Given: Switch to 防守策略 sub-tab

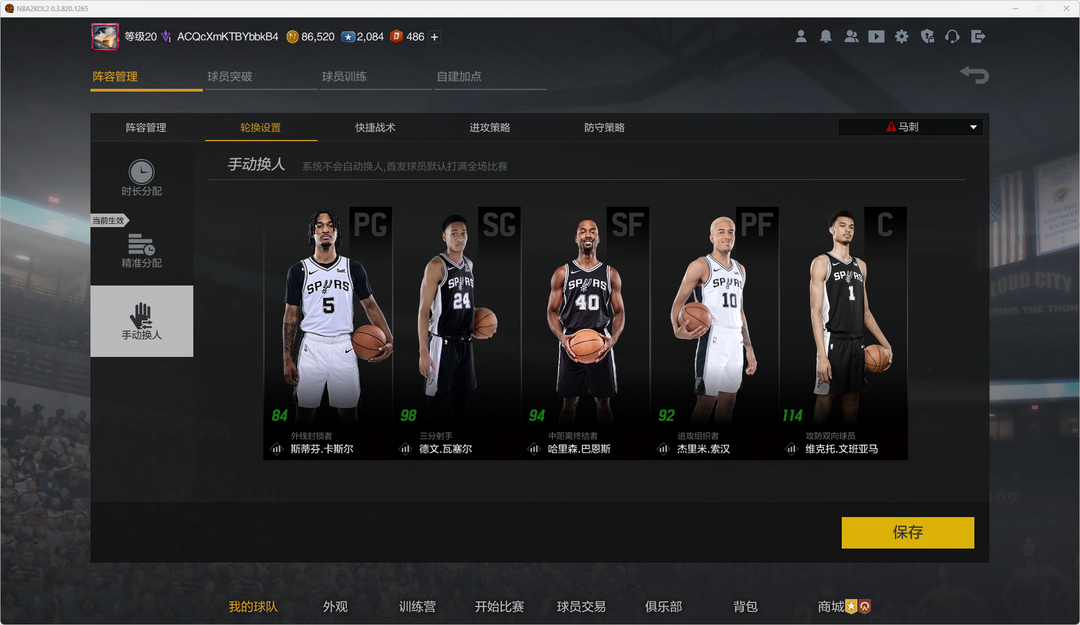Looking at the screenshot, I should coord(604,127).
